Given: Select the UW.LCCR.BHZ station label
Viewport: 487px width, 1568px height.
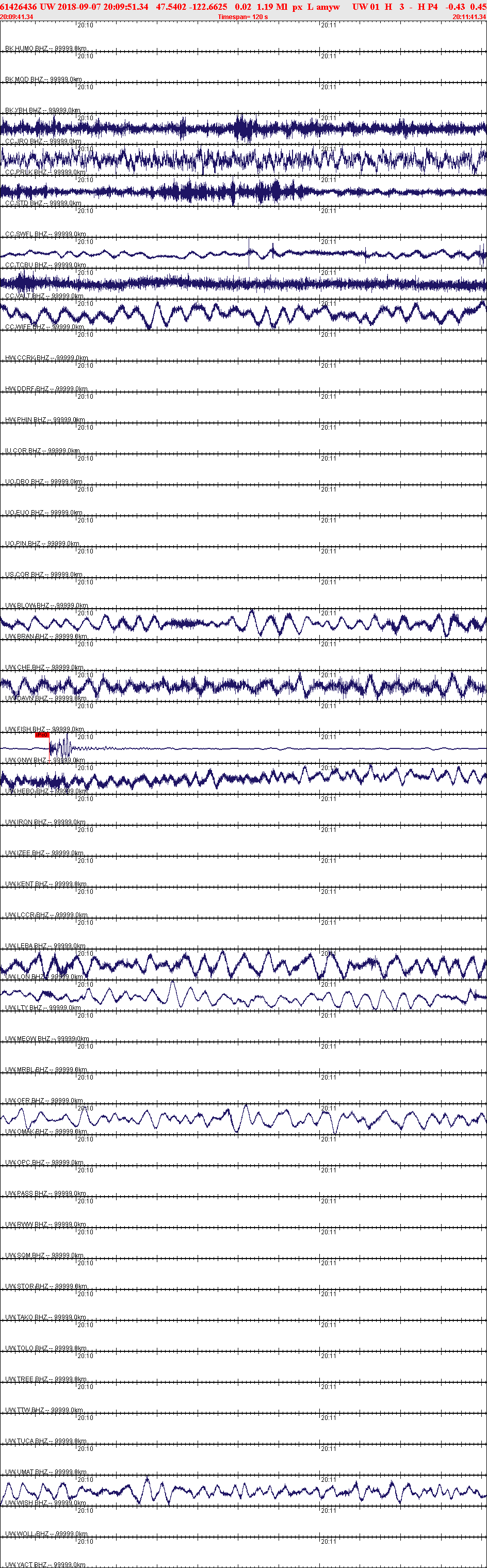Looking at the screenshot, I should click(46, 915).
